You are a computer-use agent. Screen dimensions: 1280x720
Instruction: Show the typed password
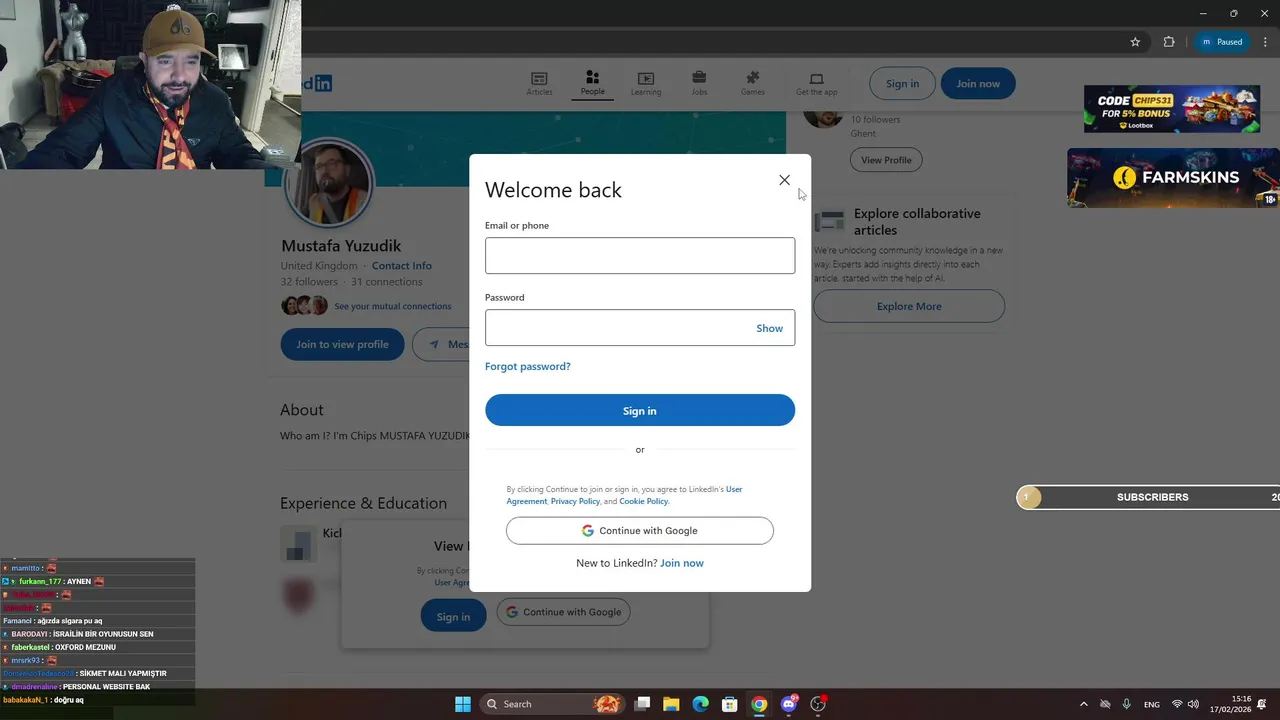[769, 328]
